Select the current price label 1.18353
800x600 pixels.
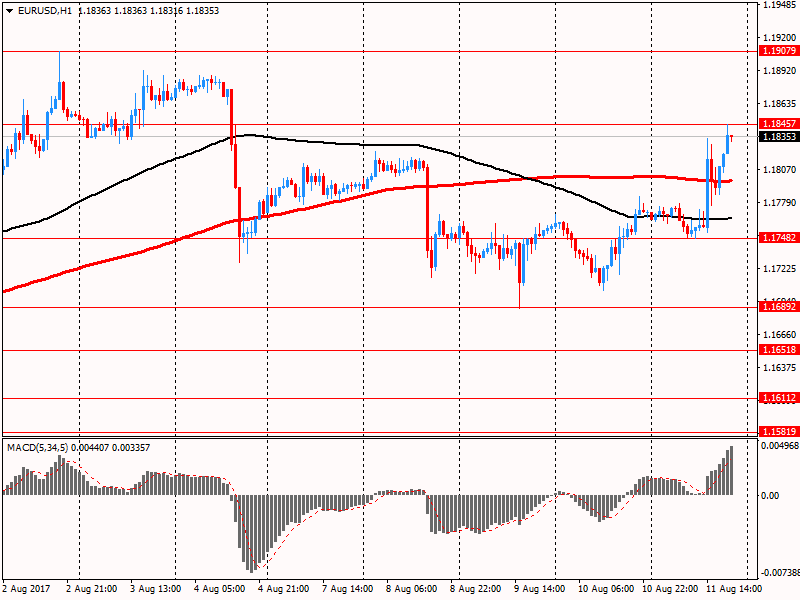pyautogui.click(x=779, y=136)
